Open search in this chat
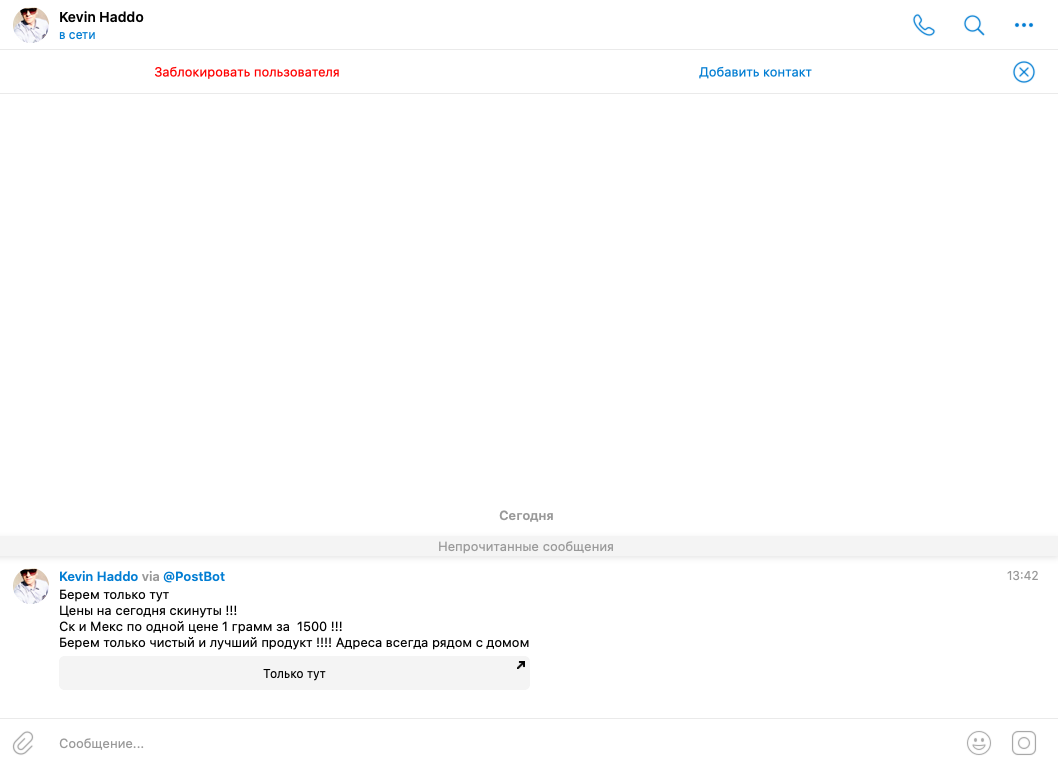 (x=974, y=25)
